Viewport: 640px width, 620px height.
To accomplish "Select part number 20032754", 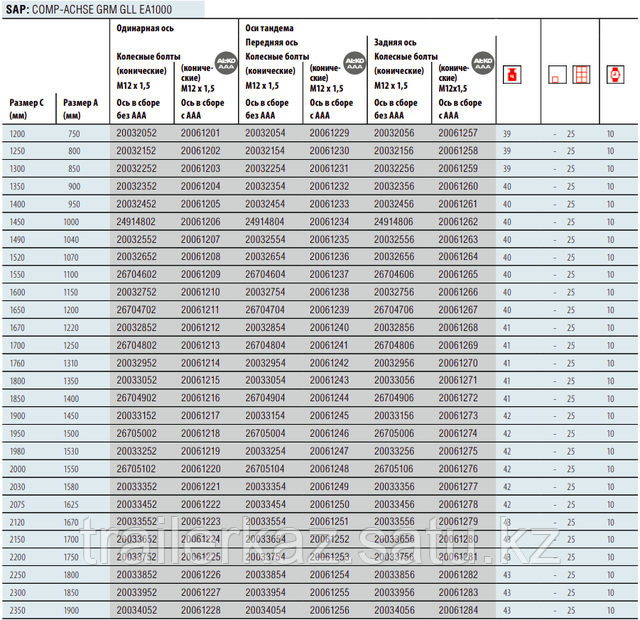I will coord(265,292).
